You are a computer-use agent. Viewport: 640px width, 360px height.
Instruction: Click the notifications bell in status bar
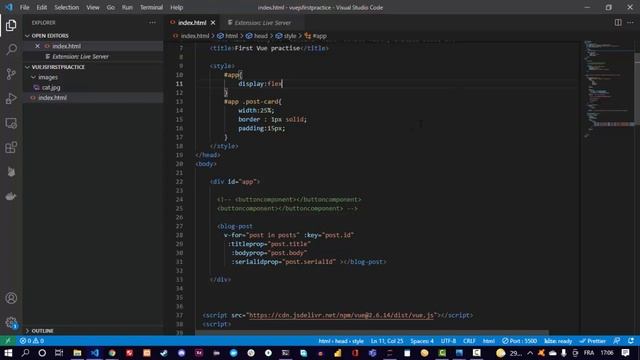pos(631,341)
